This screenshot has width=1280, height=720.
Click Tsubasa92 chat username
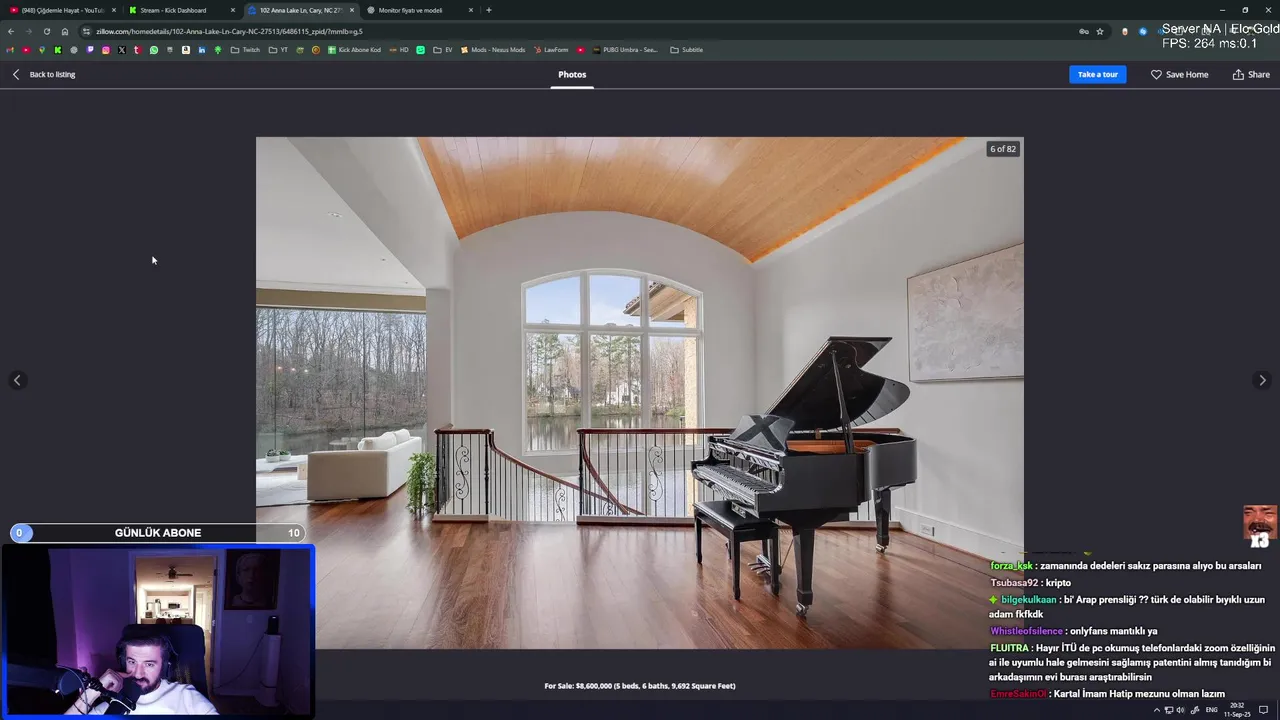coord(1015,583)
